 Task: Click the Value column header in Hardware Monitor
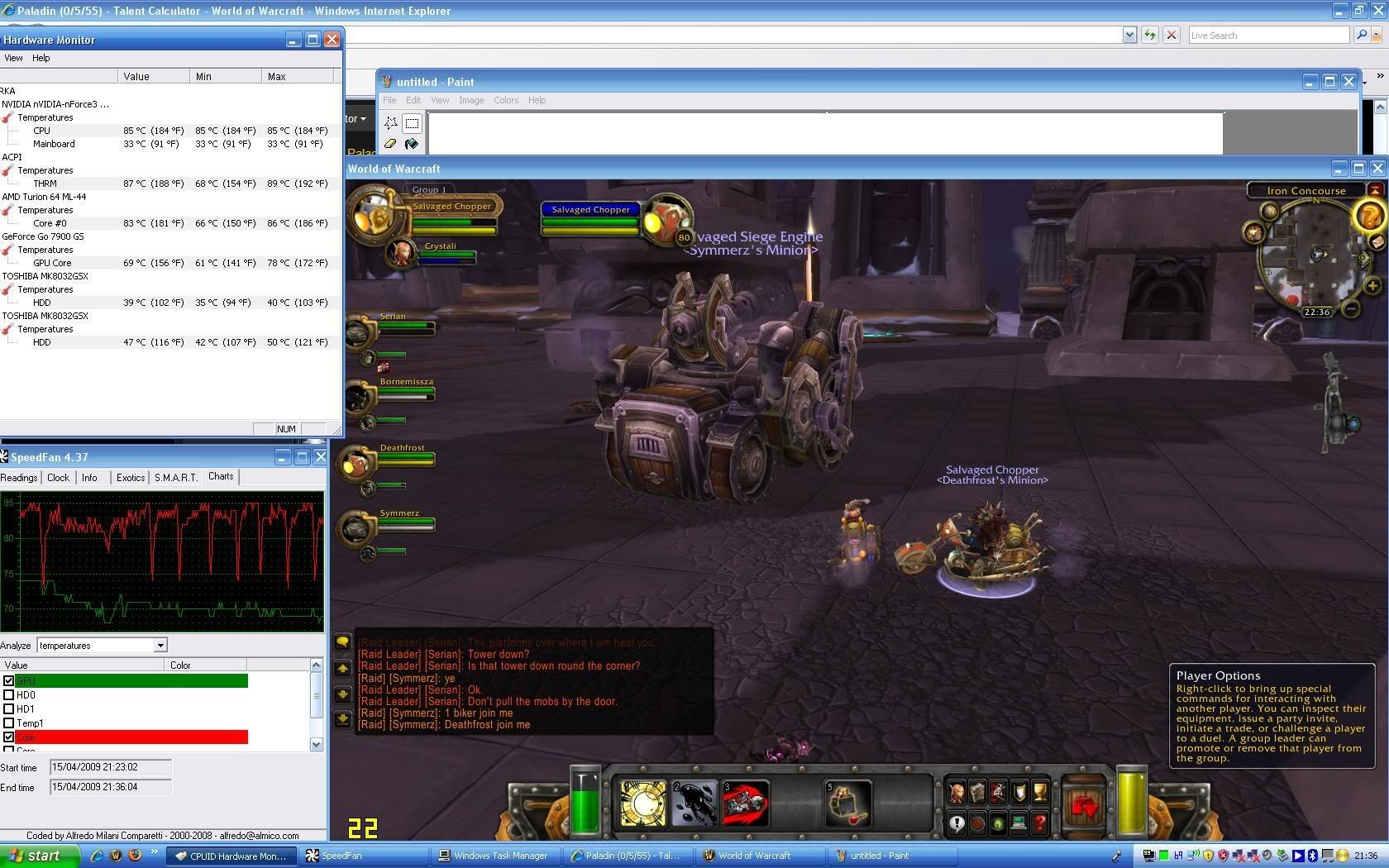pyautogui.click(x=153, y=76)
